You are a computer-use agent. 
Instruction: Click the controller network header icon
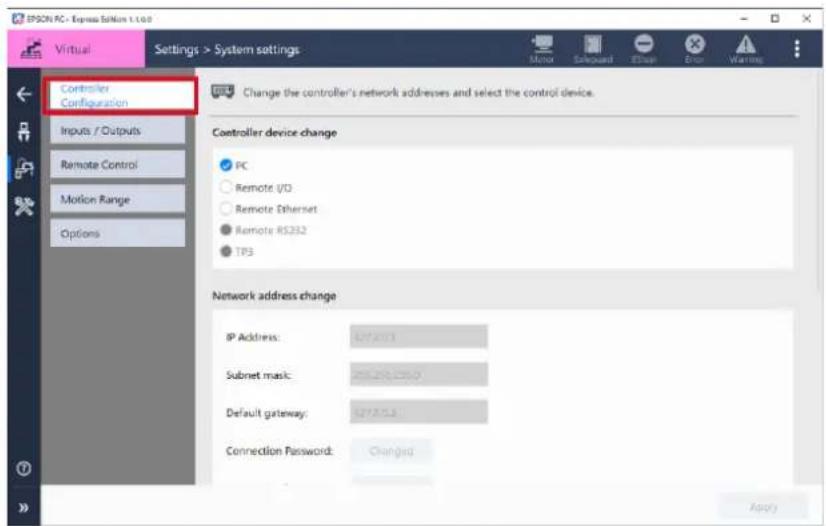click(x=222, y=92)
